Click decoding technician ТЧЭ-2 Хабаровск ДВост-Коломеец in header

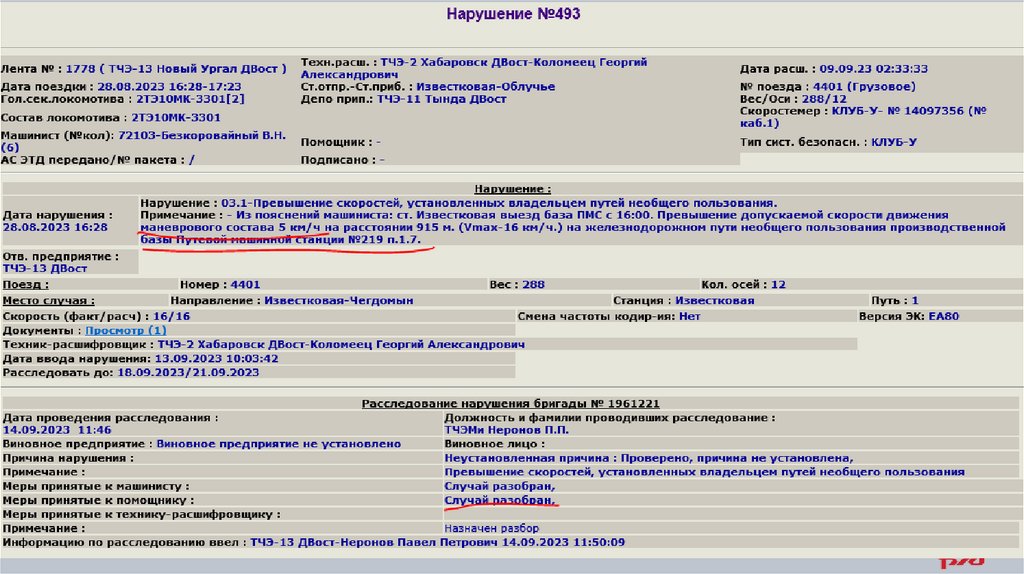point(513,62)
